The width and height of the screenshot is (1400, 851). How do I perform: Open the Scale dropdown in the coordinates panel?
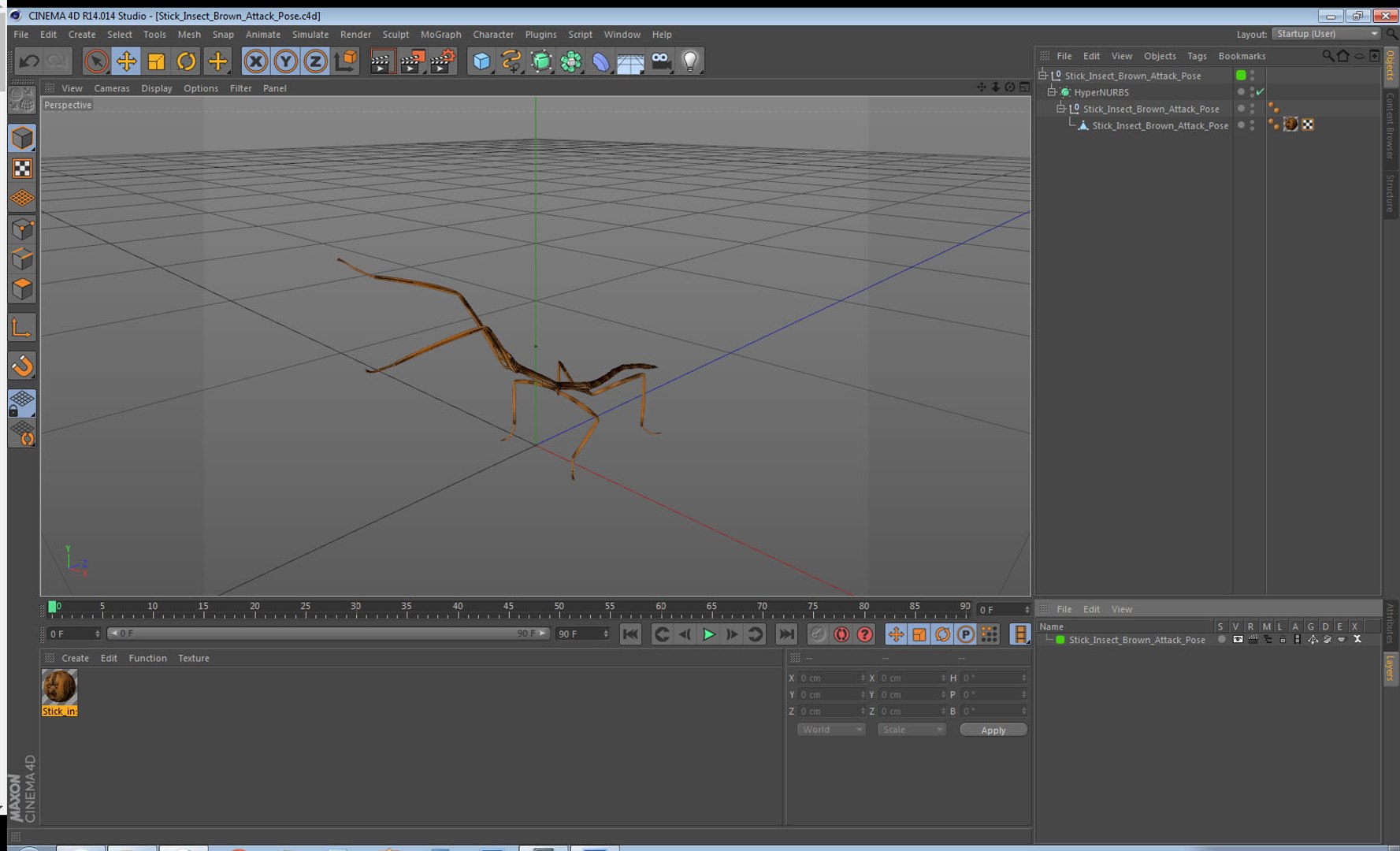click(x=912, y=730)
